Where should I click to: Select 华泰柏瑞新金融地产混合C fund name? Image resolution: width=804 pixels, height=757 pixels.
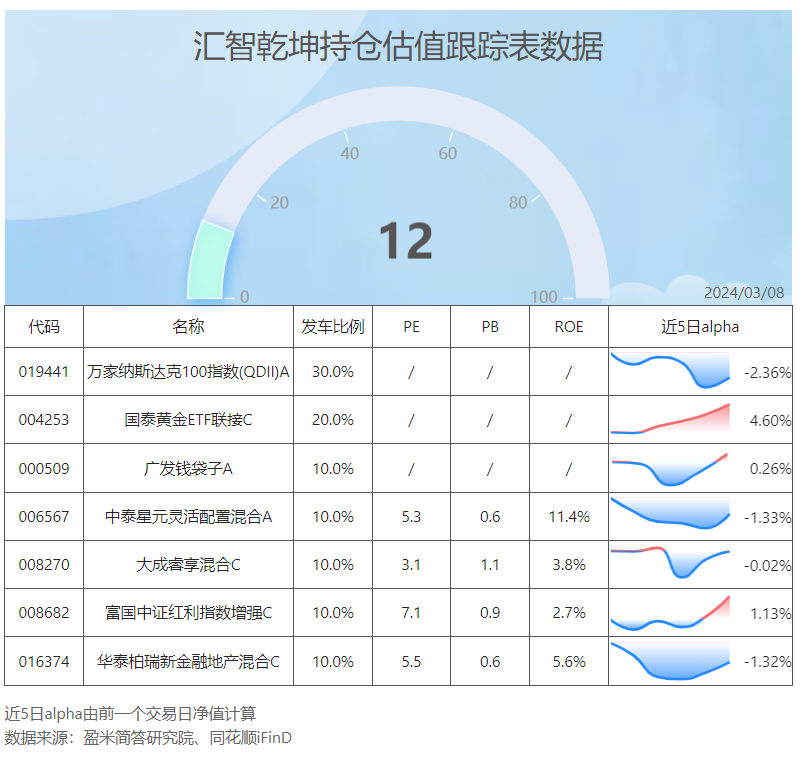pyautogui.click(x=188, y=662)
